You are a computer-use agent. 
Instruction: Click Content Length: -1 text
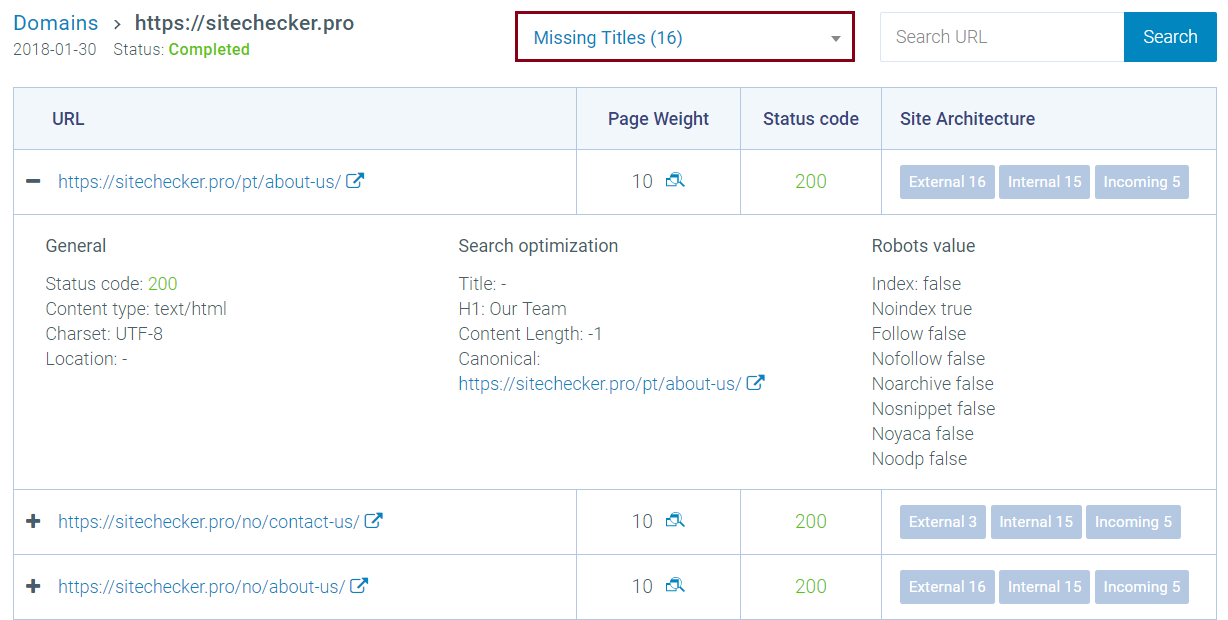[x=531, y=334]
